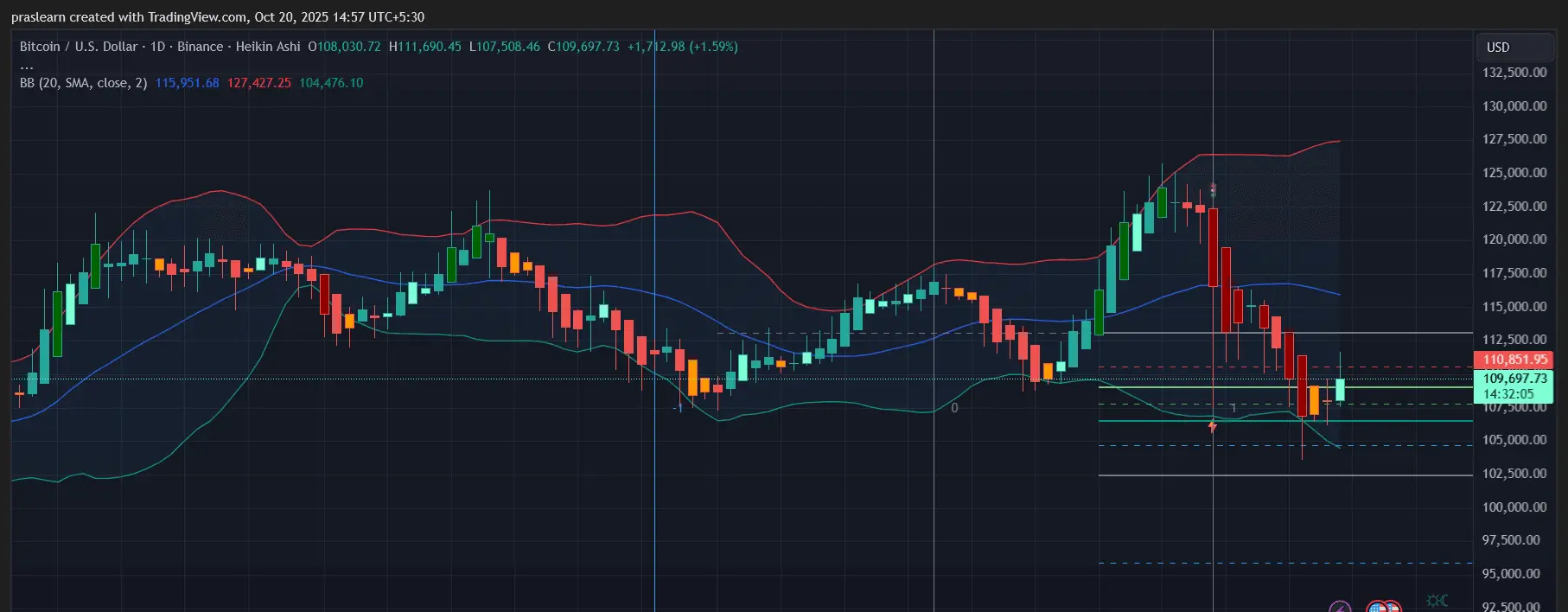Select the BB (20, SMA, close, 2) indicator legend

[84, 83]
